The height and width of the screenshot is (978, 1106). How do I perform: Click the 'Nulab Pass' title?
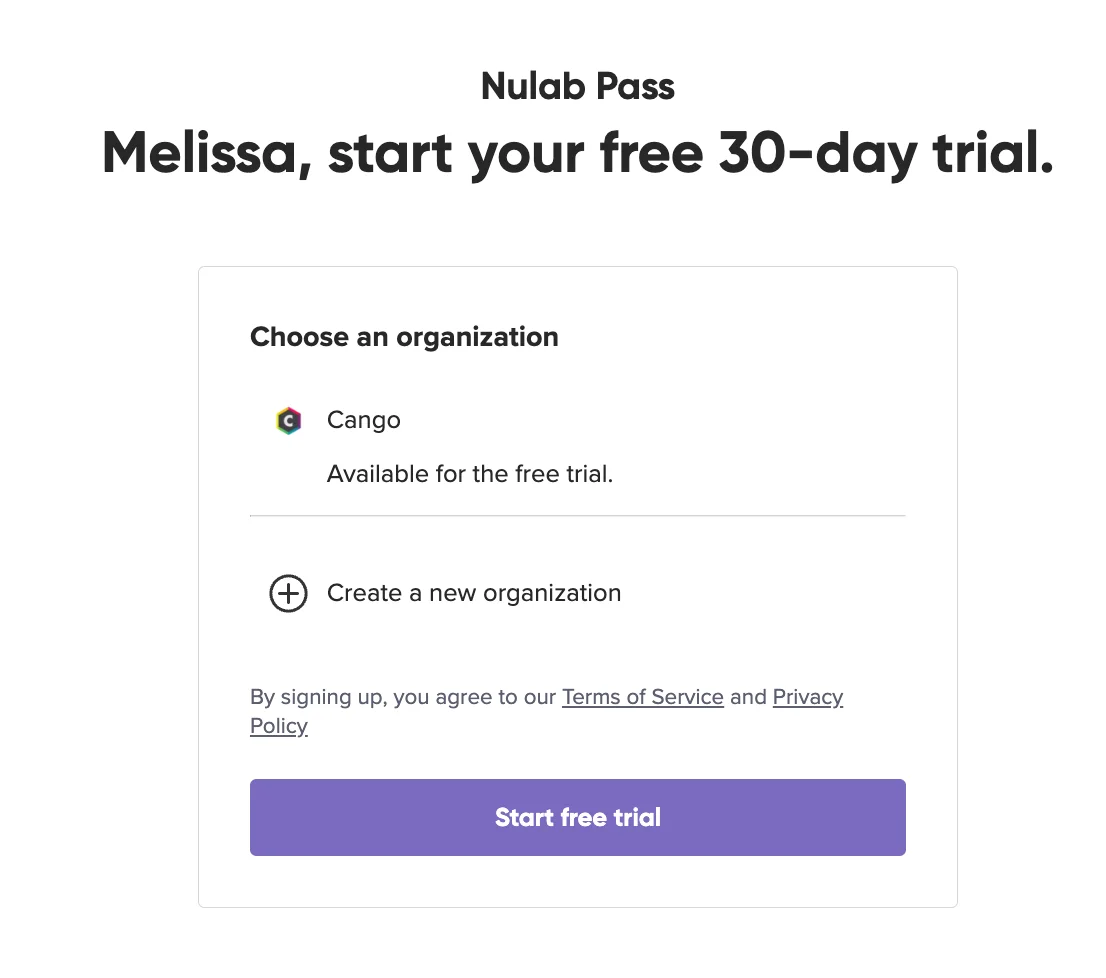click(x=578, y=86)
